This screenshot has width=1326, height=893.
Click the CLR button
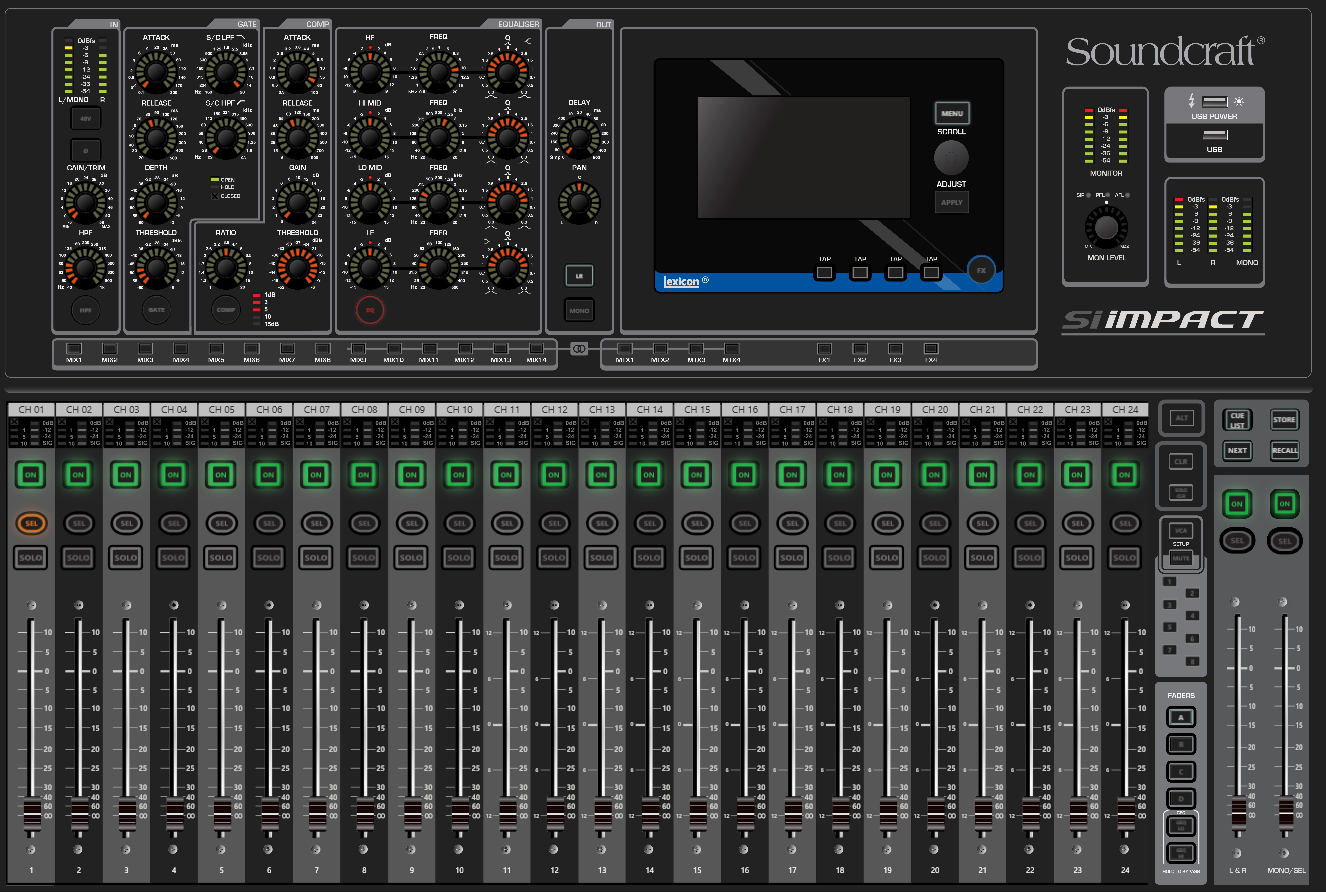(x=1183, y=462)
